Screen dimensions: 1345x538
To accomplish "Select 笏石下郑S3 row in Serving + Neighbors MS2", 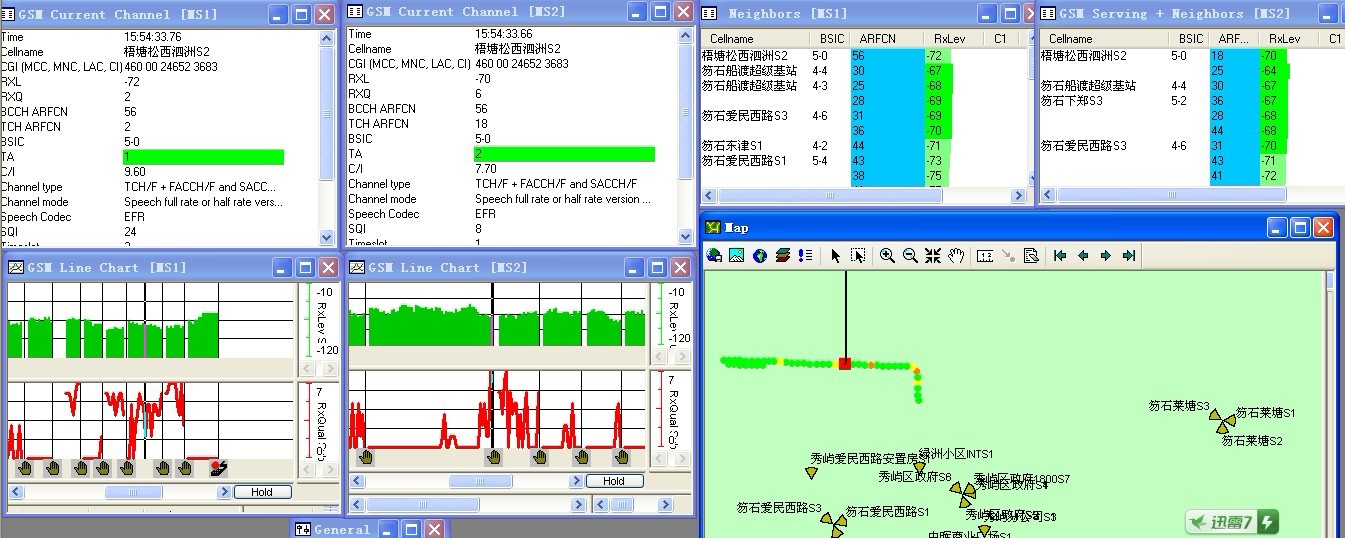I will tap(1190, 101).
